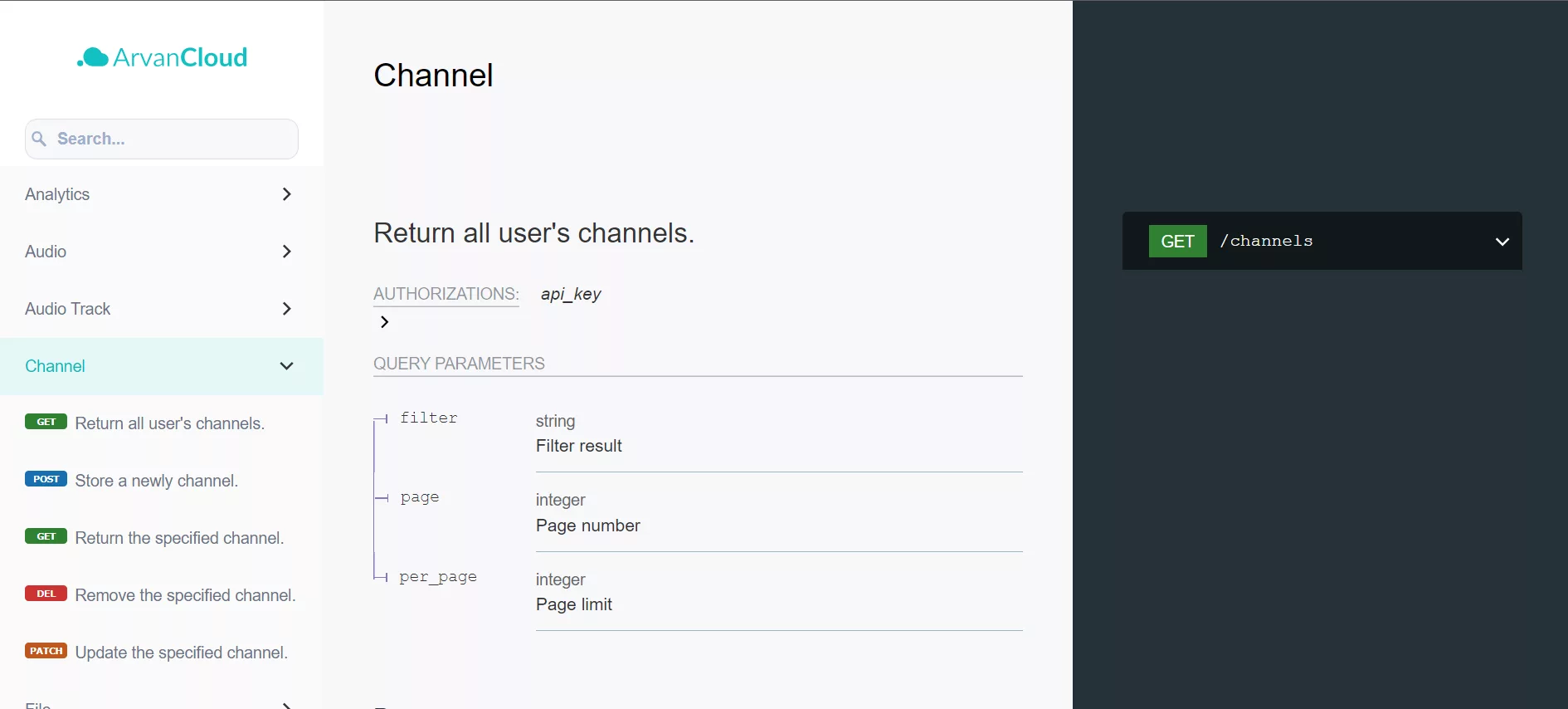This screenshot has height=709, width=1568.
Task: Expand the Audio section chevron
Action: point(286,252)
